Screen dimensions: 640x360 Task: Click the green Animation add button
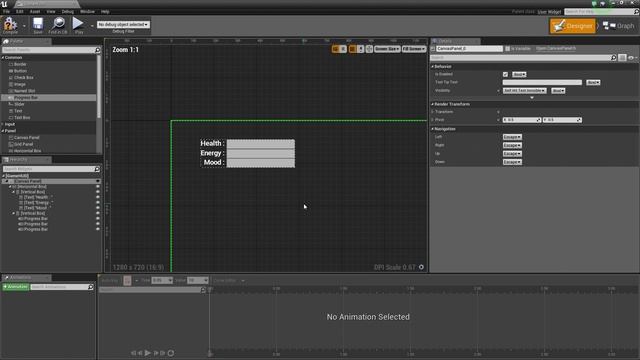(x=16, y=287)
